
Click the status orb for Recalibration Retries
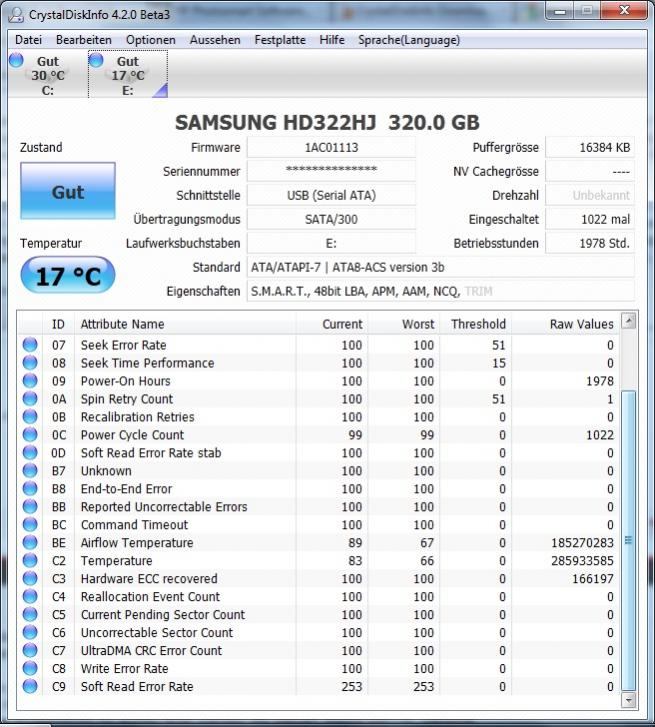(30, 416)
